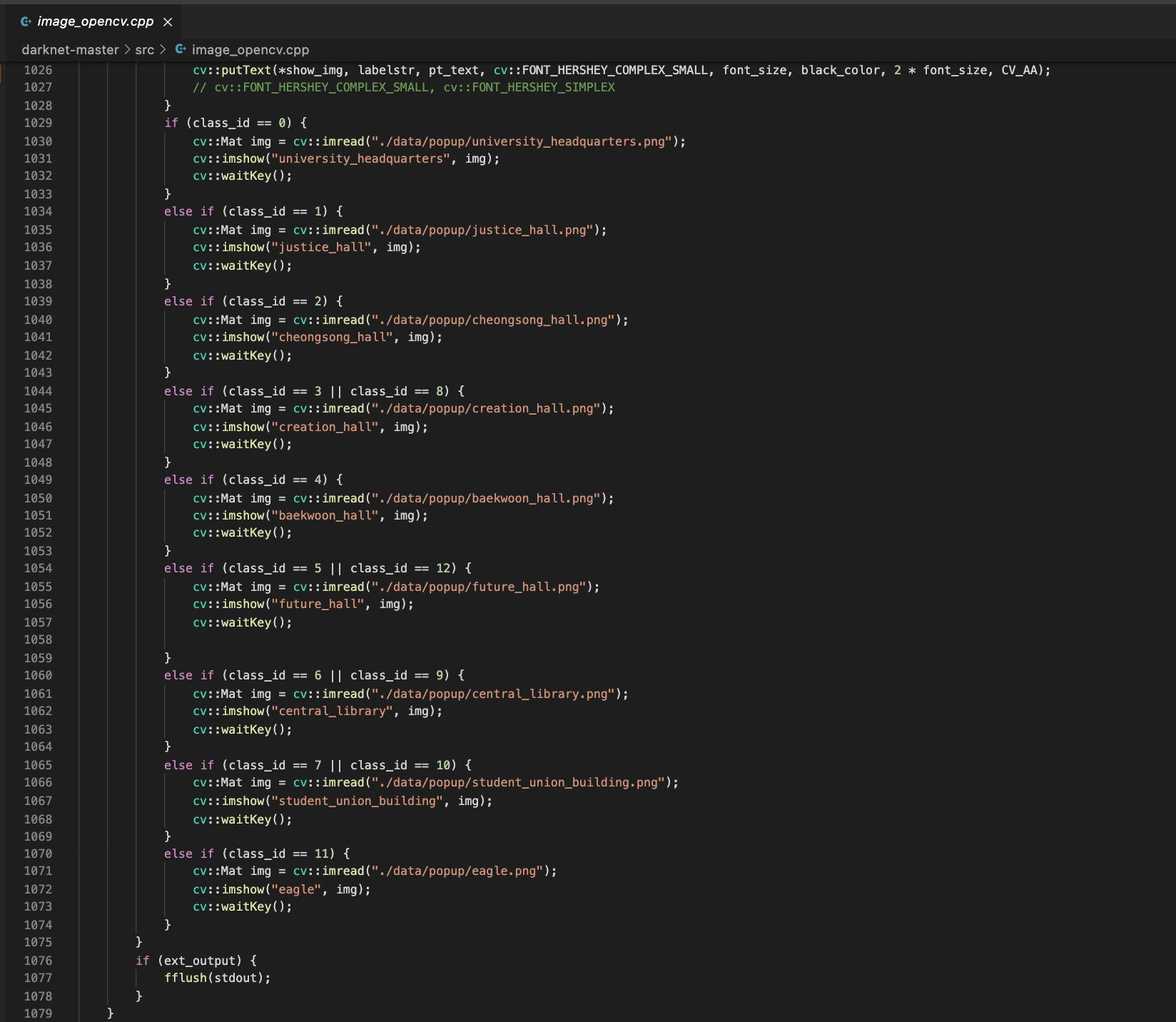
Task: Click "class_id == 12" condition
Action: point(400,568)
